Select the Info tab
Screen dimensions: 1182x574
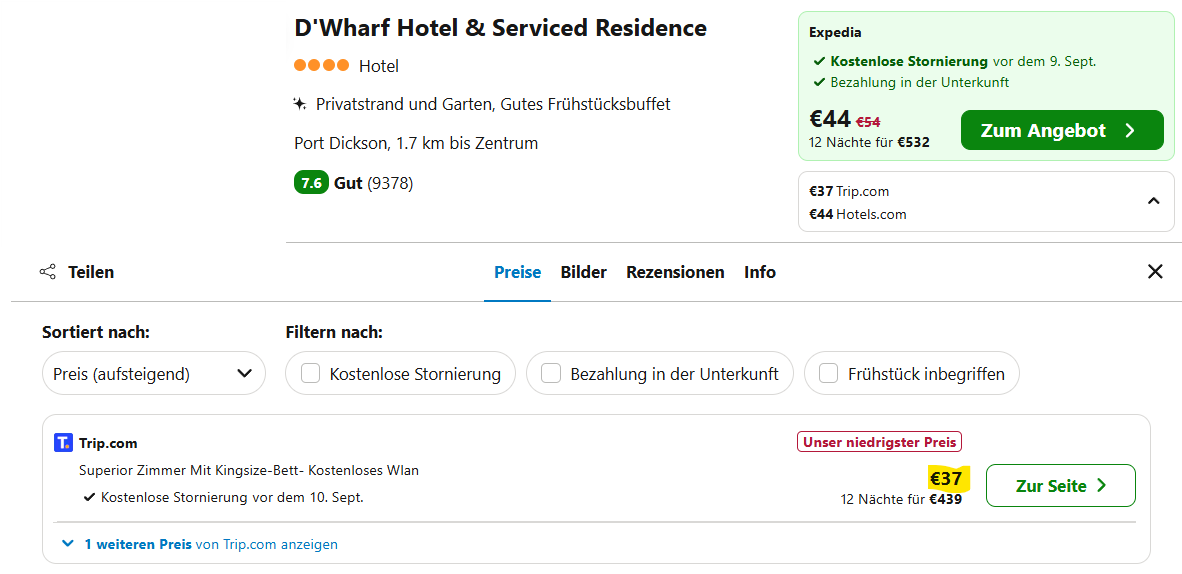click(x=760, y=272)
